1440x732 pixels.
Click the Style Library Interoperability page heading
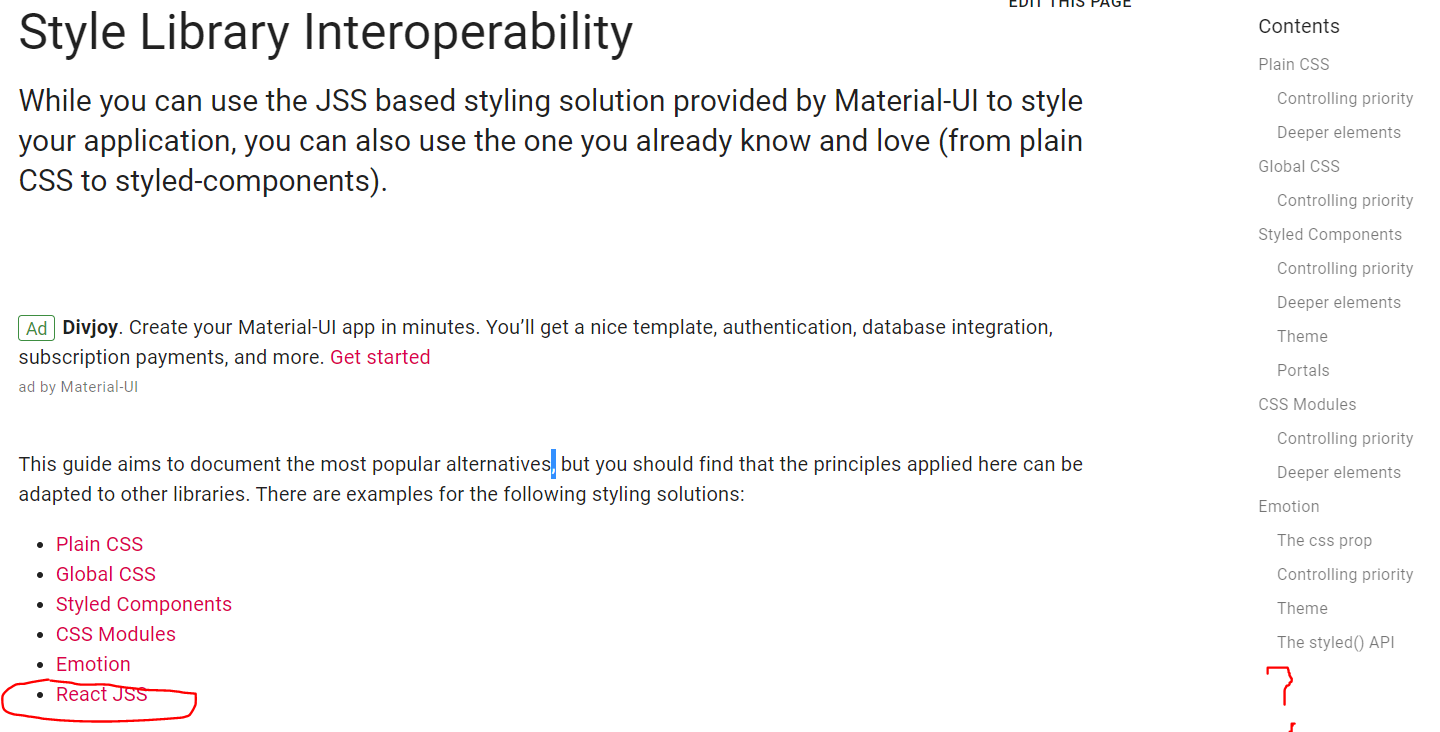point(324,32)
